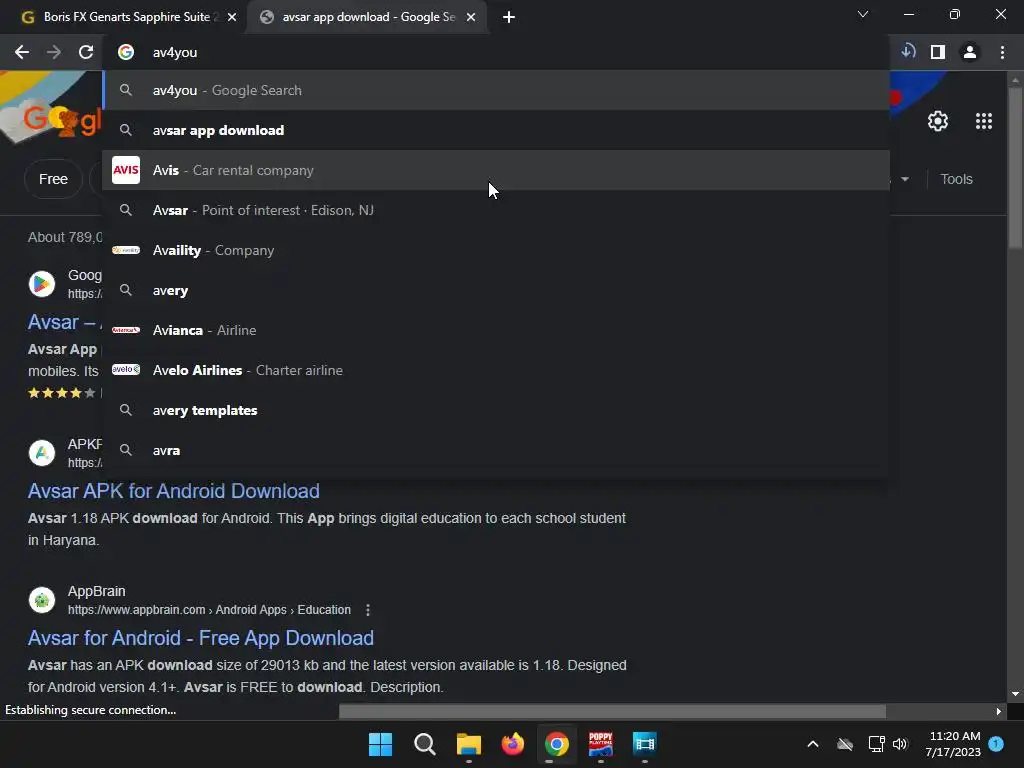1024x768 pixels.
Task: Open the Chrome profile icon
Action: (970, 52)
